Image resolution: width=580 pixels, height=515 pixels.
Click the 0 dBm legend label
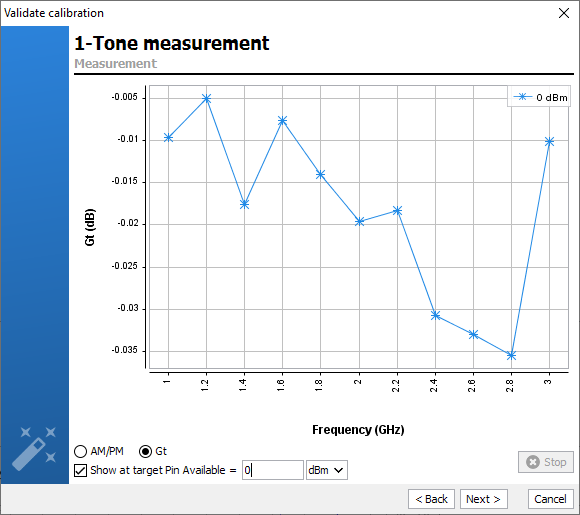(x=552, y=98)
